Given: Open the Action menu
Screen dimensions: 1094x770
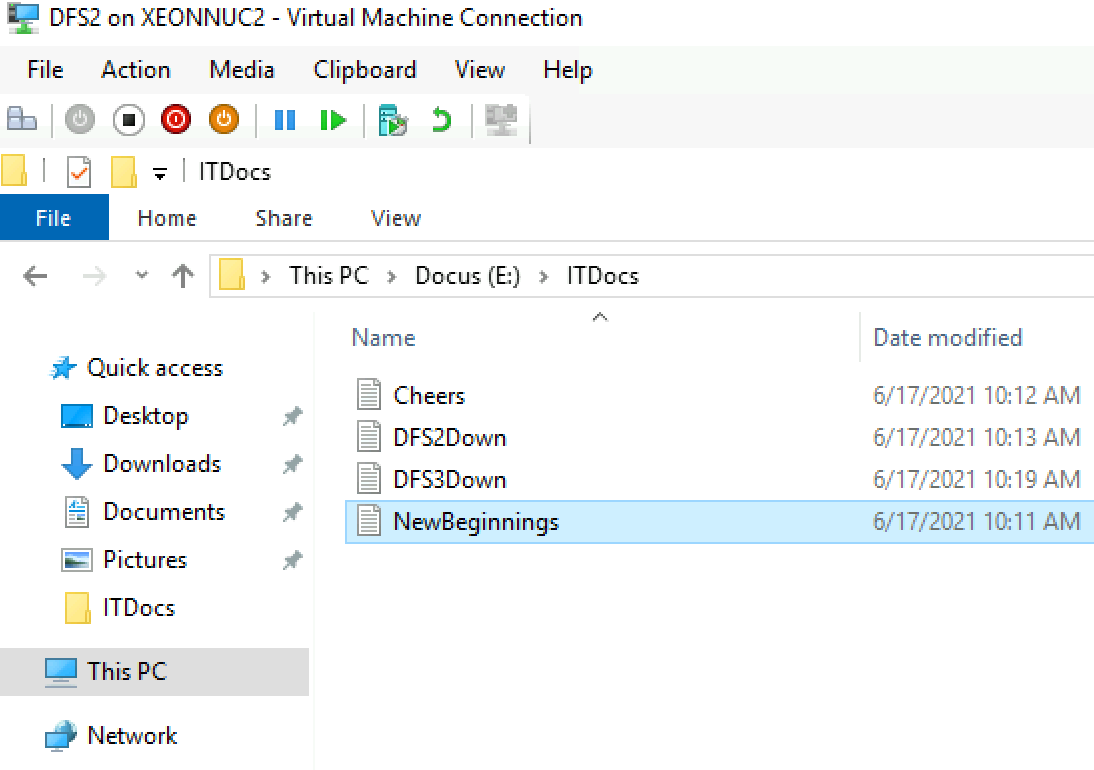Looking at the screenshot, I should [x=135, y=70].
